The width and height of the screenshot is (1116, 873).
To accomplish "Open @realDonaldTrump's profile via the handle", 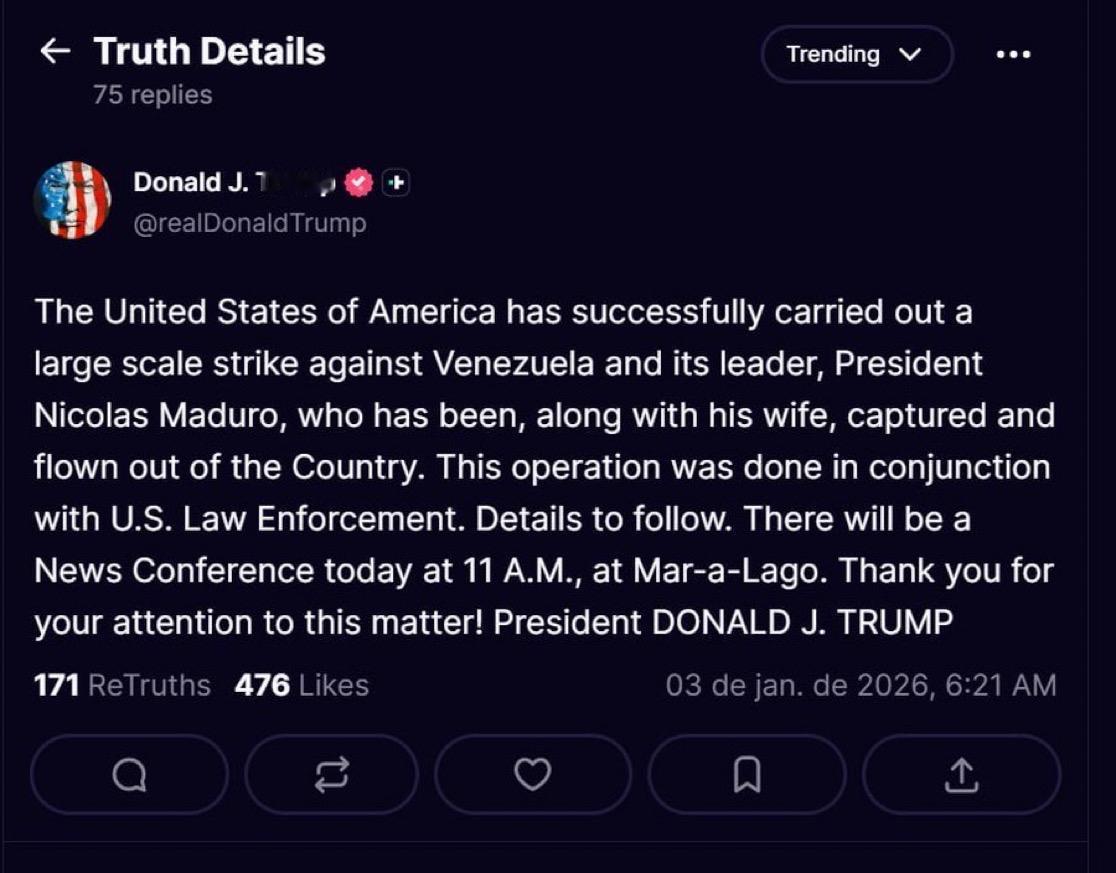I will [251, 223].
